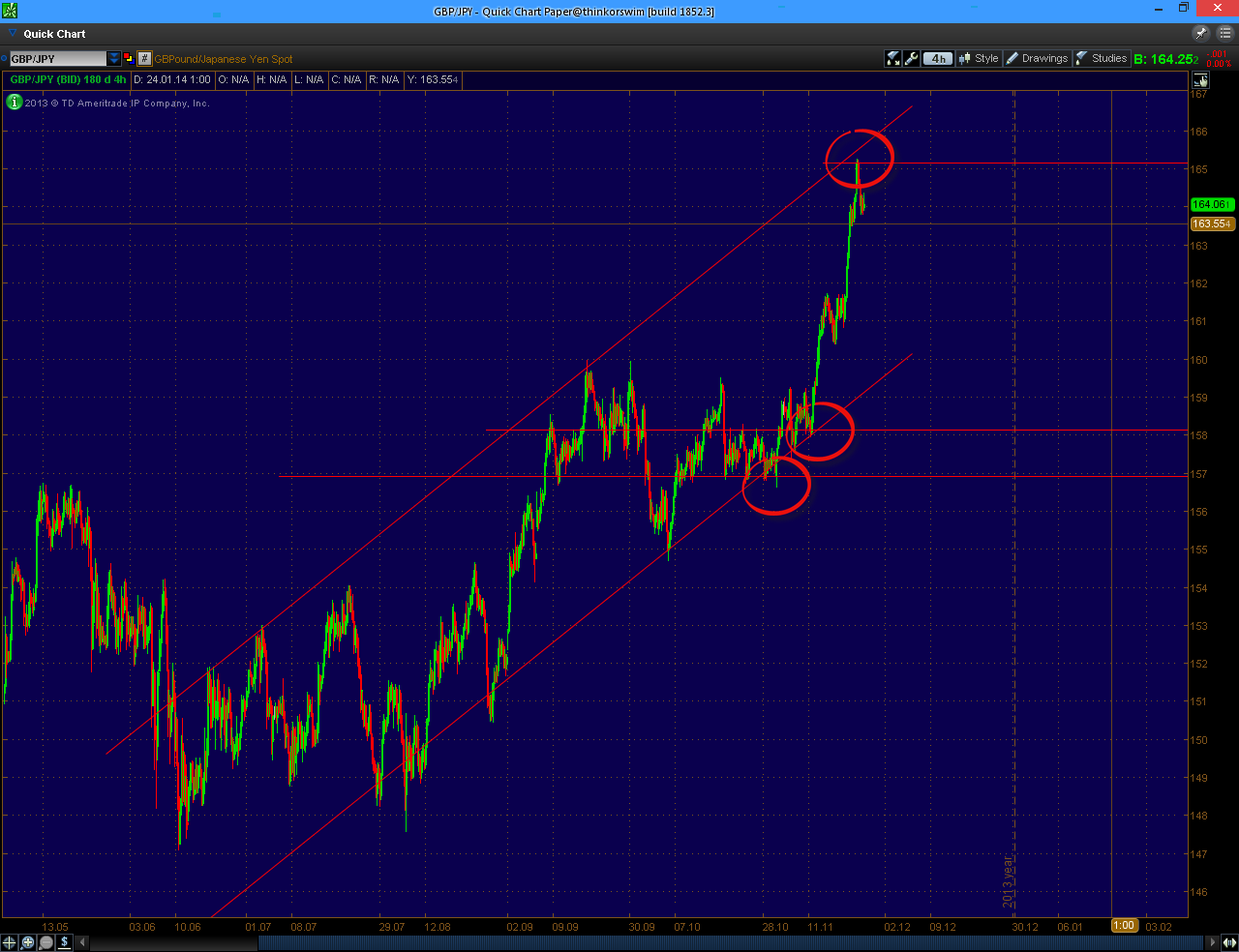Click the scroll left arrow of time axis

(82, 942)
